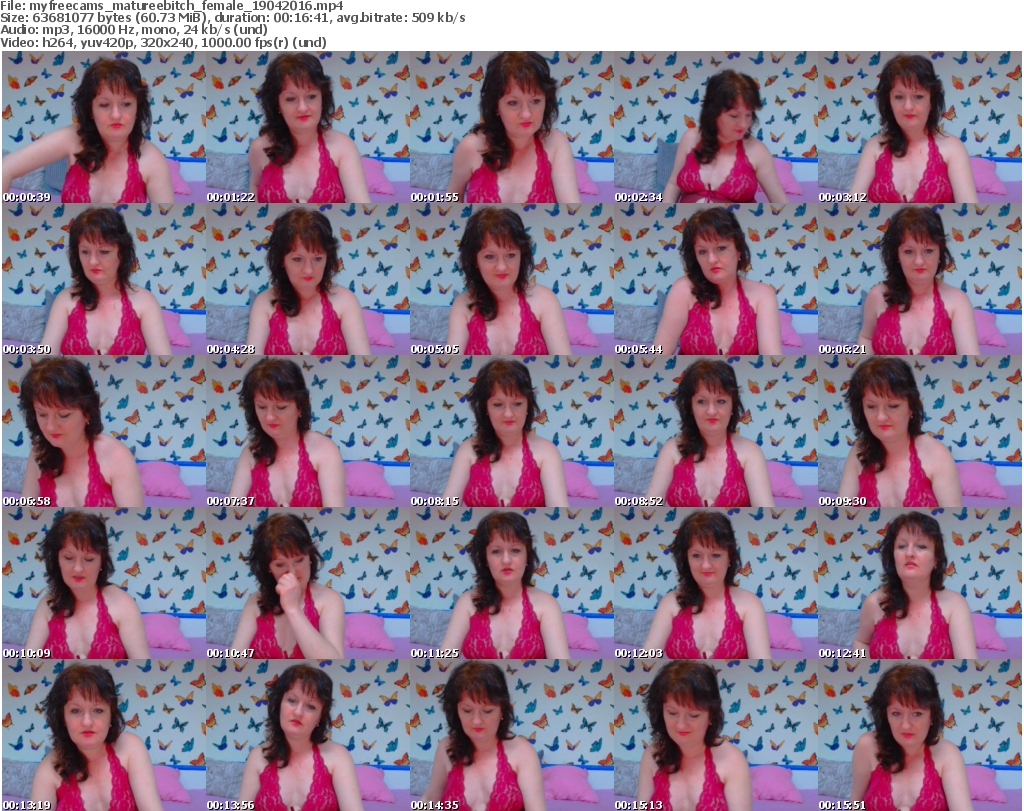The height and width of the screenshot is (811, 1024).
Task: Click the File name line ending in 19042016.mp4
Action: [172, 6]
